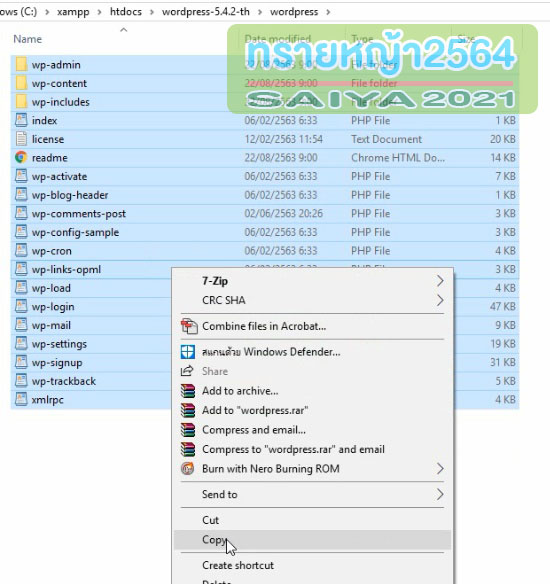This screenshot has width=550, height=584.
Task: Select the wp-admin folder icon
Action: (21, 64)
